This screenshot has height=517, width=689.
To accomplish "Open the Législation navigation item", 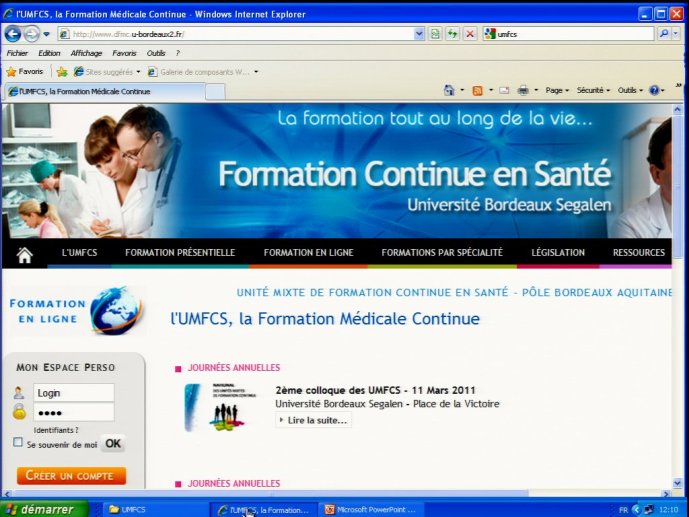I will pos(558,253).
